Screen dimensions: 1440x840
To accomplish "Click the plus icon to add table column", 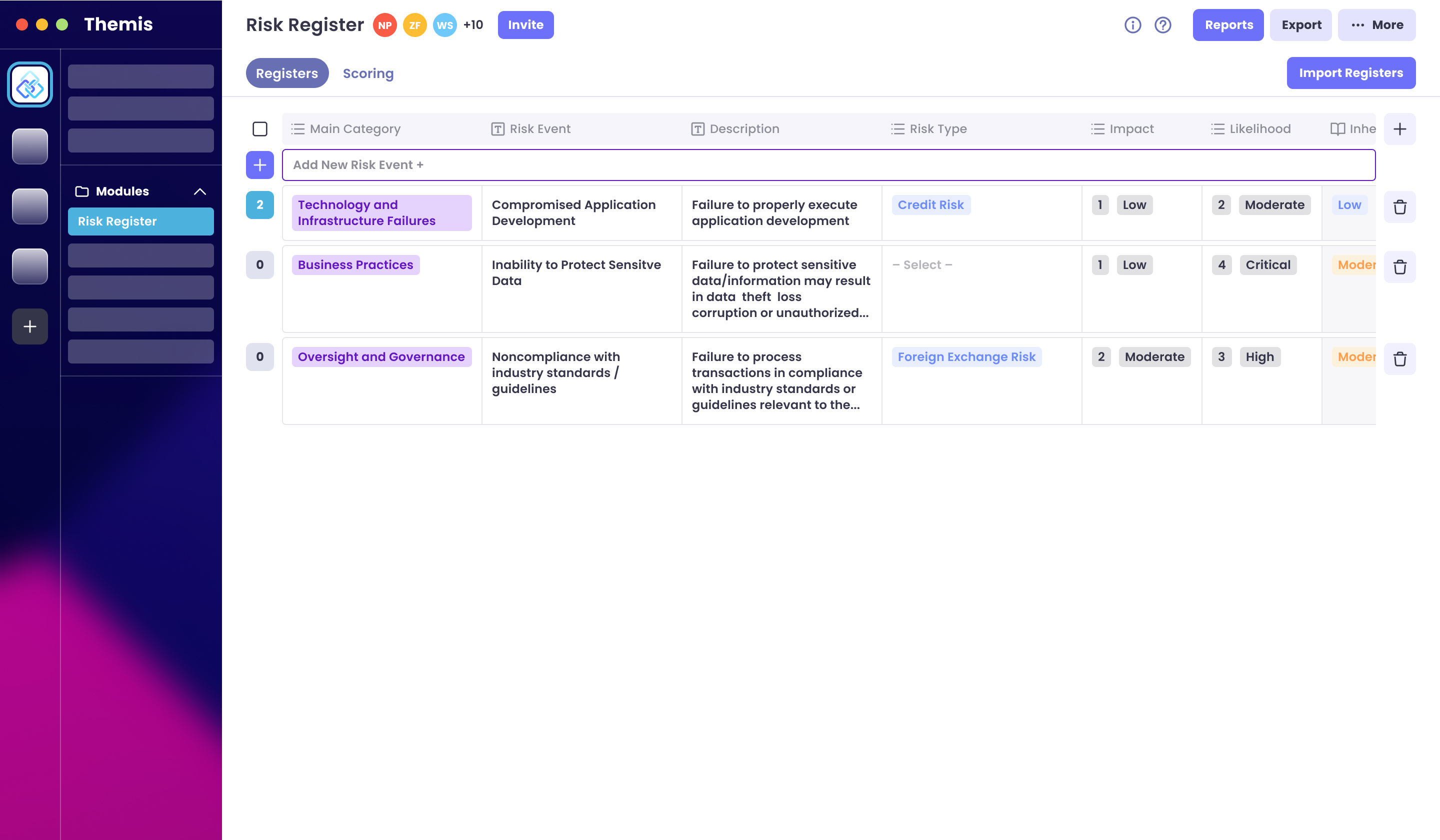I will point(1399,129).
